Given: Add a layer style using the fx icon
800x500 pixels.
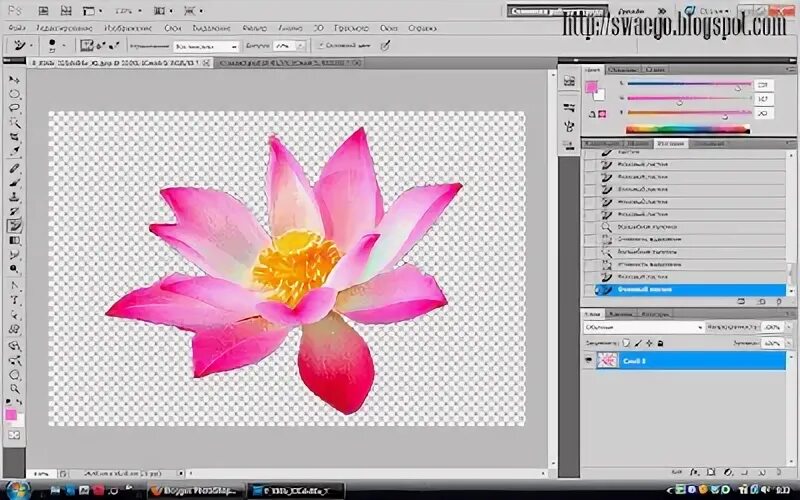Looking at the screenshot, I should coord(694,472).
